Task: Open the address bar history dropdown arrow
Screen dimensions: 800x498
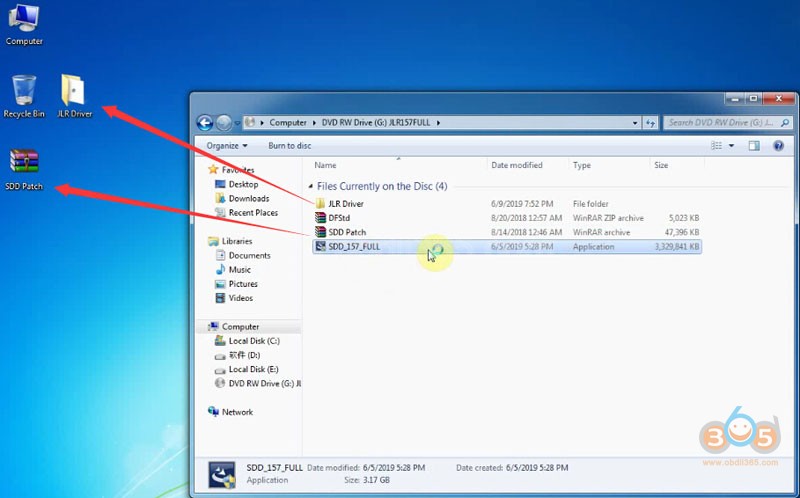Action: coord(634,123)
